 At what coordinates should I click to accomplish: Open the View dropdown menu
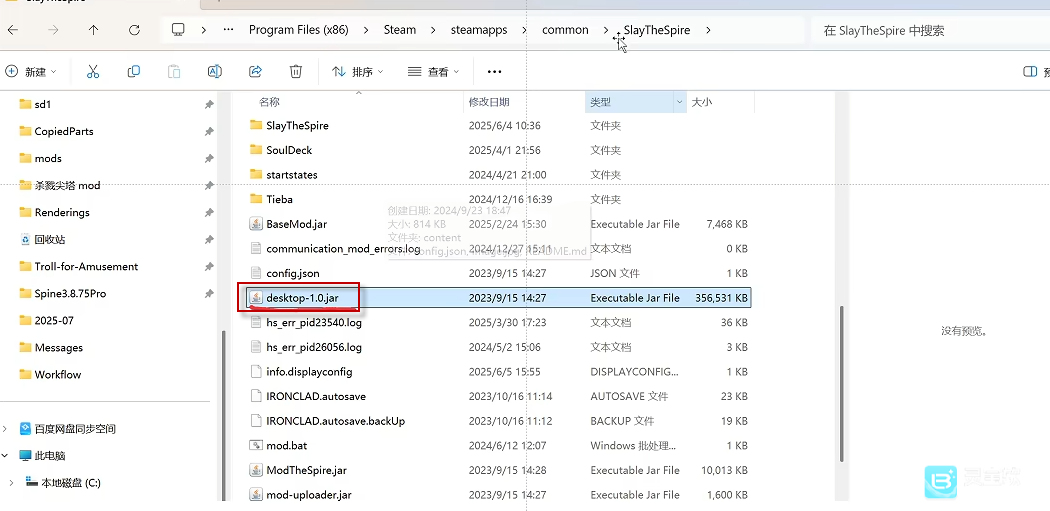click(x=434, y=72)
